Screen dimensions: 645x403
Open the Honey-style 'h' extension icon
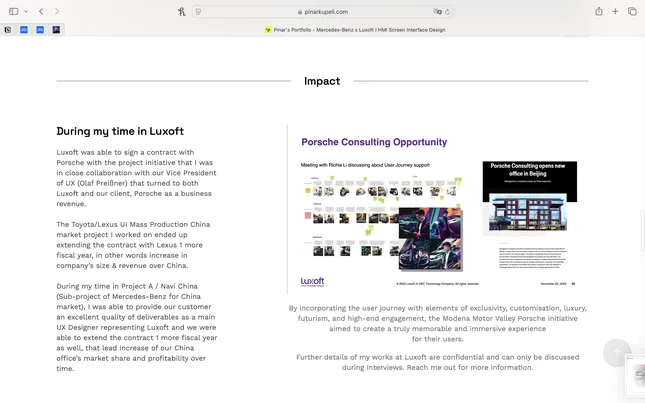(x=181, y=12)
